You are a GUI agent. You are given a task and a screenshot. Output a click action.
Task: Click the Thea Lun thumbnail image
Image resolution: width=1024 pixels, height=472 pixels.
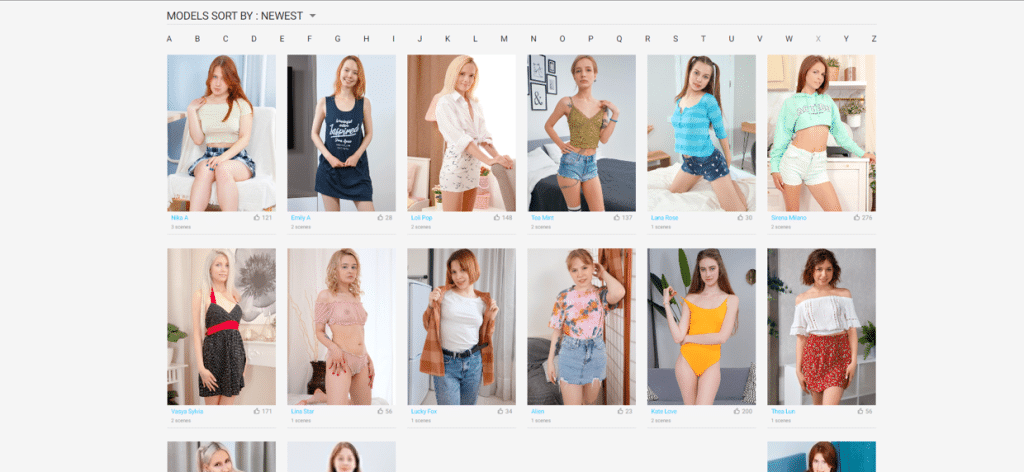(822, 326)
